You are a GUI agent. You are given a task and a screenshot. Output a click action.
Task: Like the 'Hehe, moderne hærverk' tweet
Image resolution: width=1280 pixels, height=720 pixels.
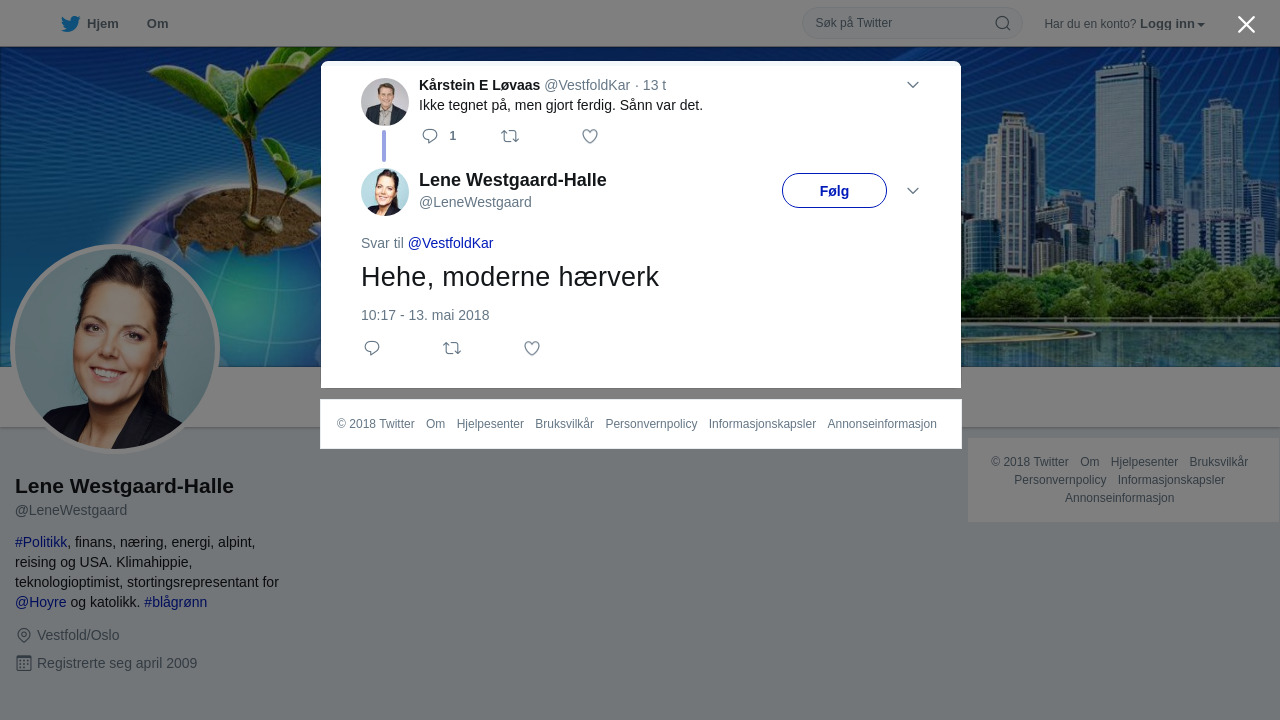pos(532,348)
